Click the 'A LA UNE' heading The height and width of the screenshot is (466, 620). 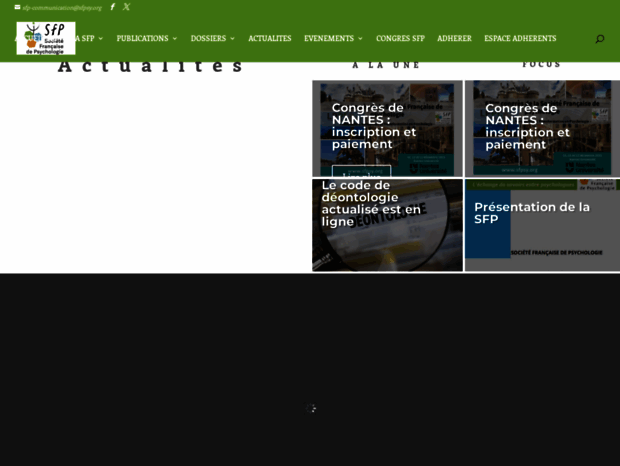coord(386,65)
